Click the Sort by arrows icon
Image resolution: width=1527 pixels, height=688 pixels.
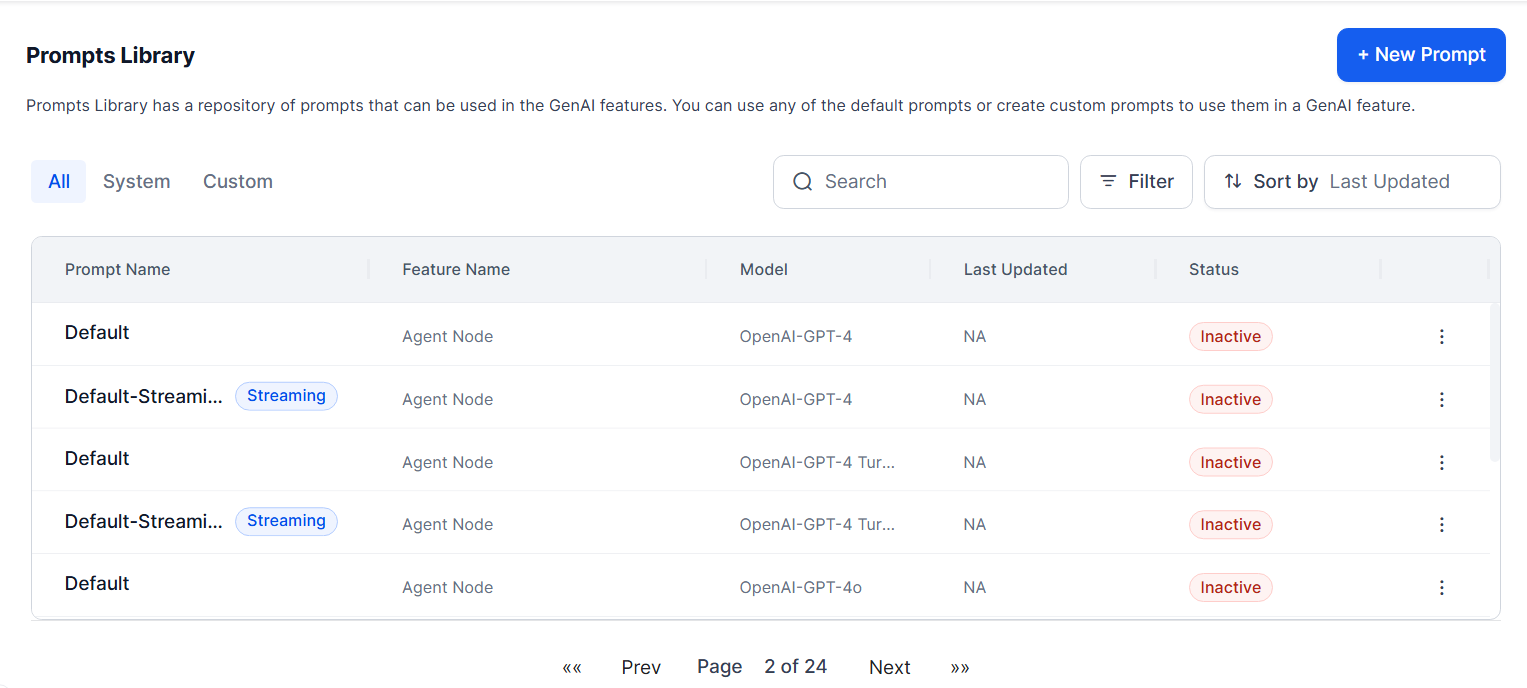(1233, 182)
